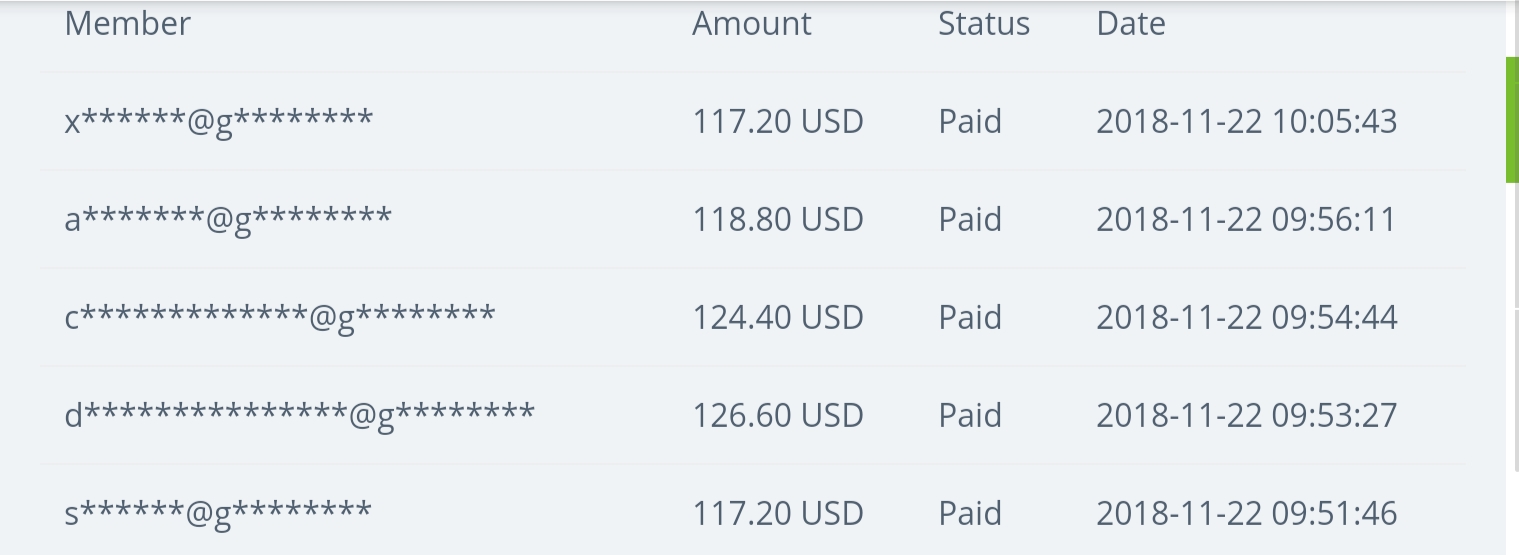
Task: Click the Amount column header
Action: [751, 24]
